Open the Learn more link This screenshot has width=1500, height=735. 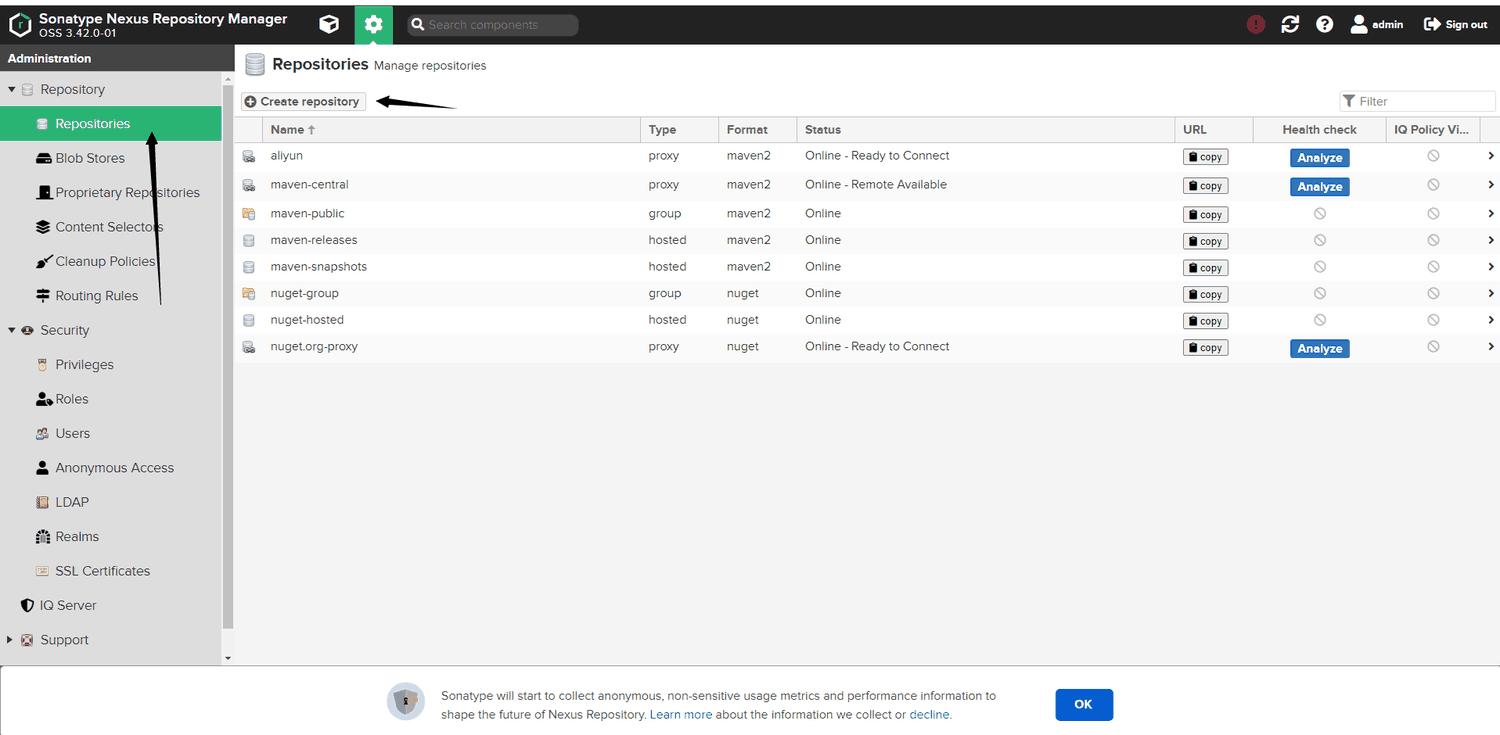(x=681, y=715)
